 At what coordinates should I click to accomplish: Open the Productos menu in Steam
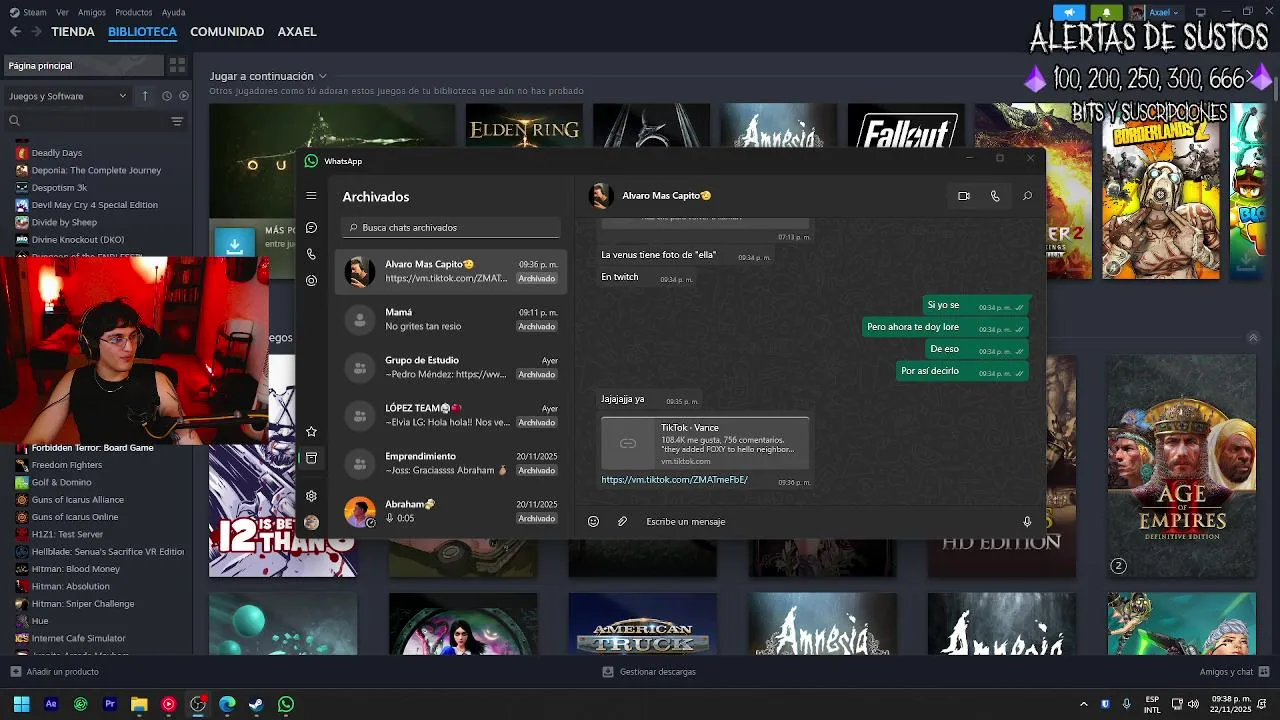point(134,12)
